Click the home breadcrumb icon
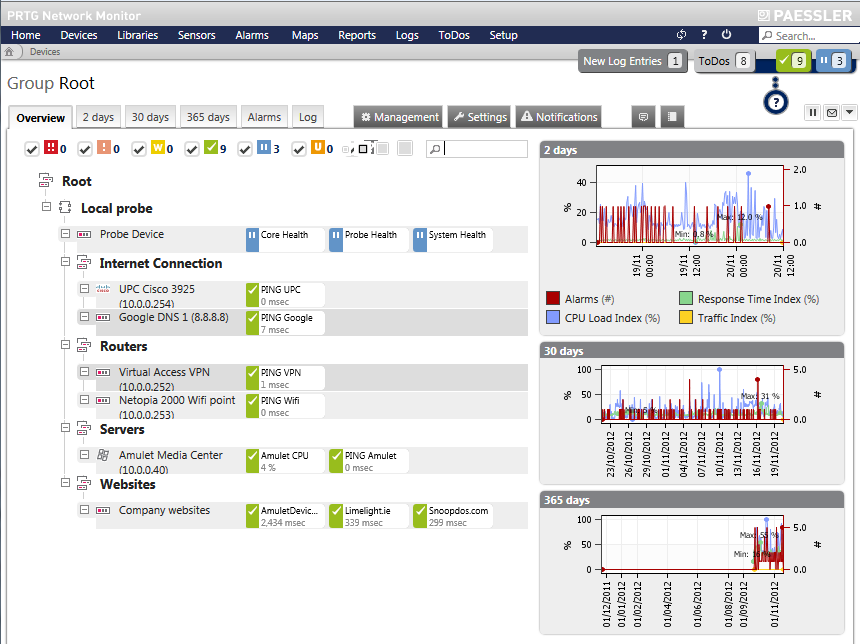 [x=9, y=52]
